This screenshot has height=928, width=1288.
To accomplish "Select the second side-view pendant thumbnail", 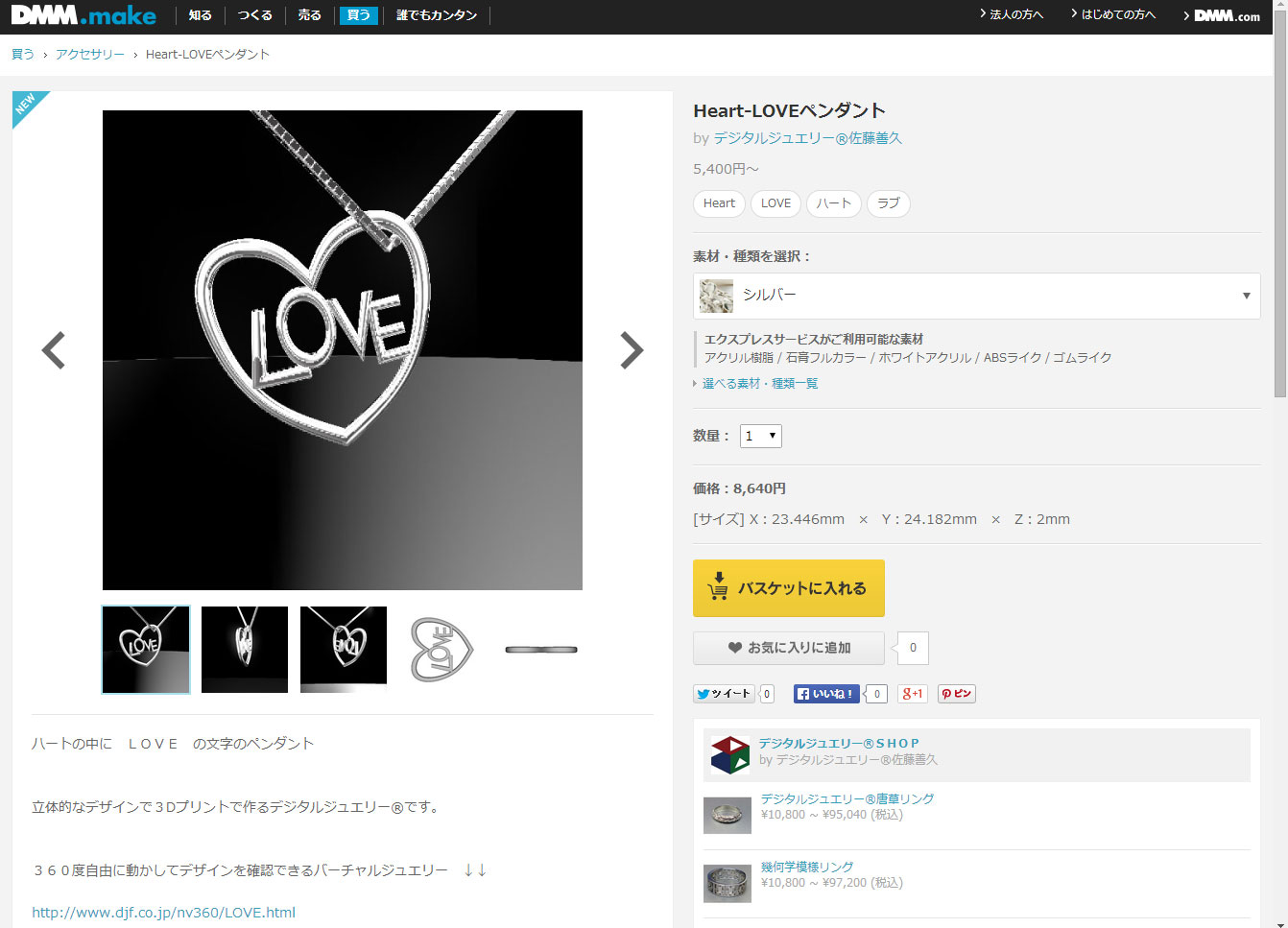I will point(245,650).
